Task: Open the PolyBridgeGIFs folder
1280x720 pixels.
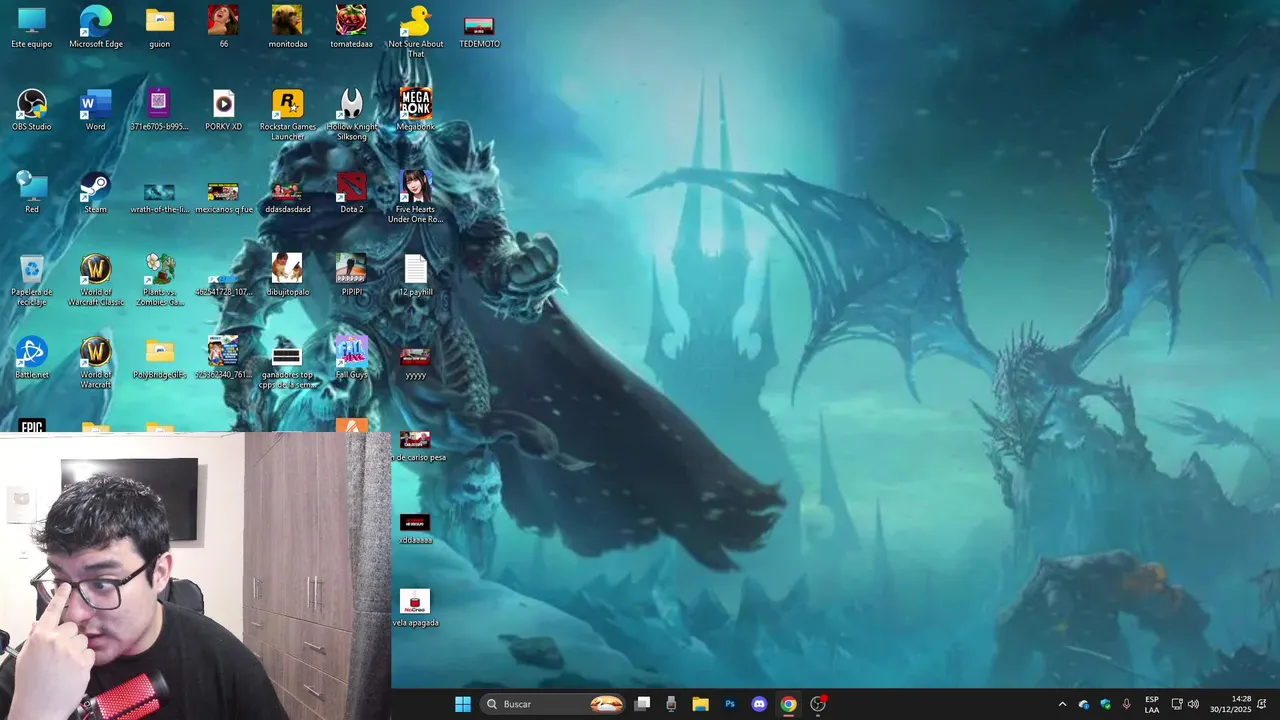Action: tap(159, 358)
